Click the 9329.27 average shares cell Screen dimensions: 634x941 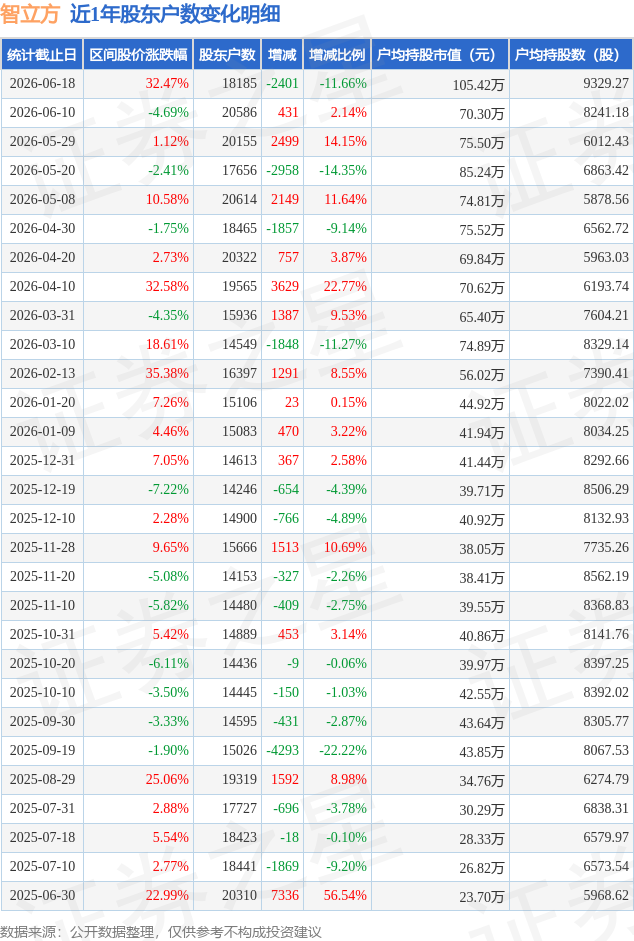pyautogui.click(x=606, y=83)
